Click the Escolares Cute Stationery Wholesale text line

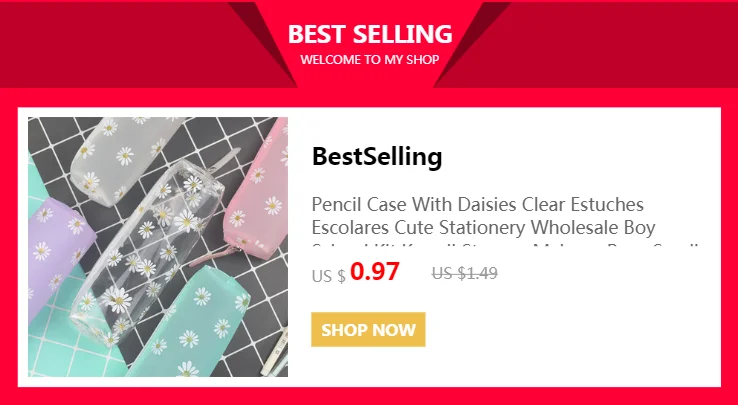pyautogui.click(x=483, y=227)
